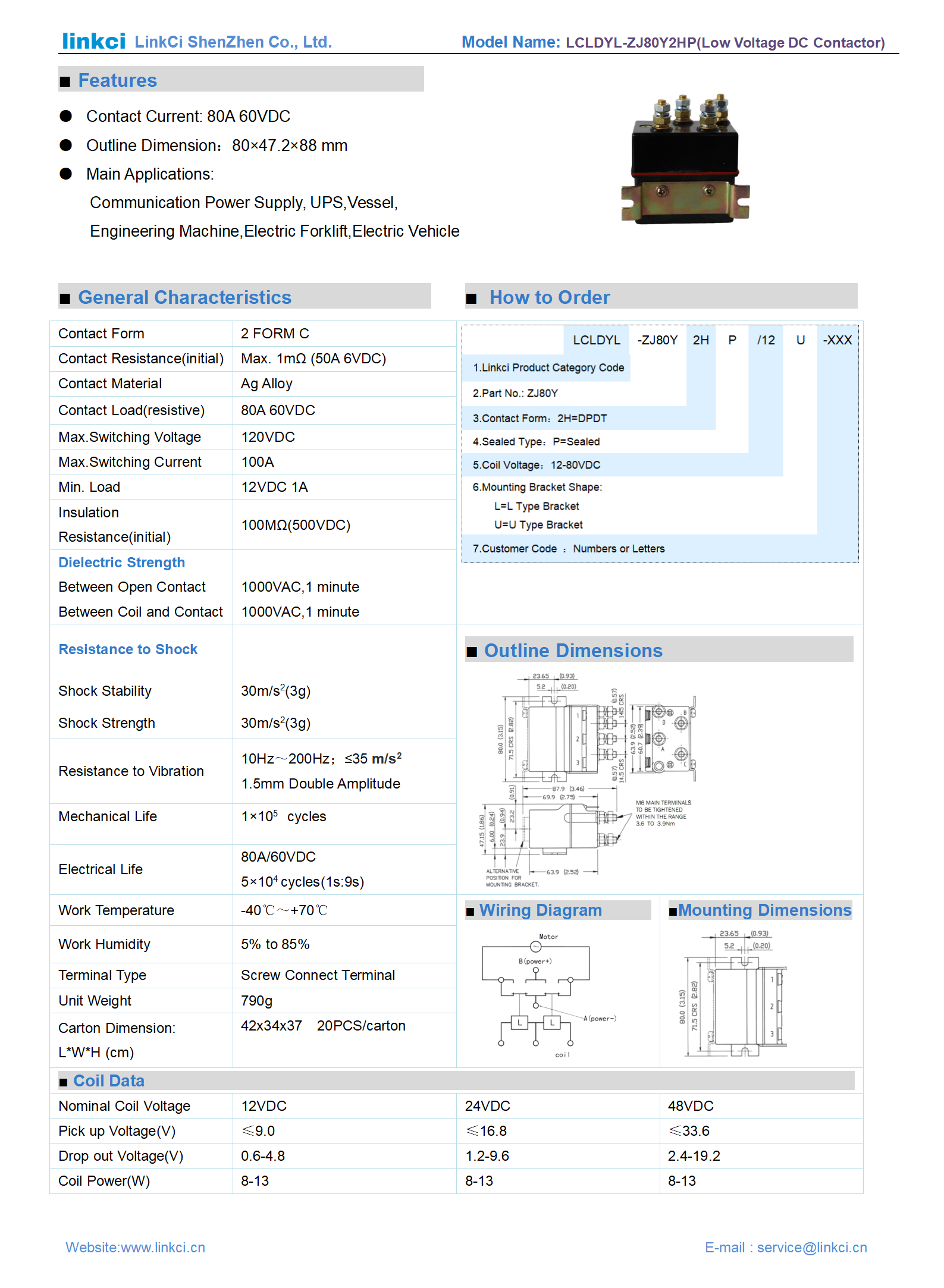Select the 48VDC nominal coil voltage cell
Image resolution: width=944 pixels, height=1288 pixels.
(691, 1106)
